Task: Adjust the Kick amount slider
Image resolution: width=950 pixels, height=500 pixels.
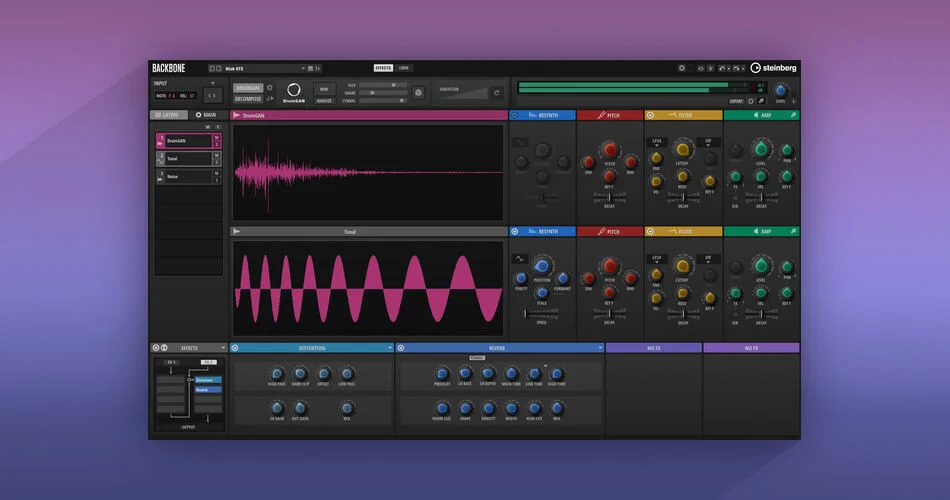Action: pyautogui.click(x=383, y=85)
